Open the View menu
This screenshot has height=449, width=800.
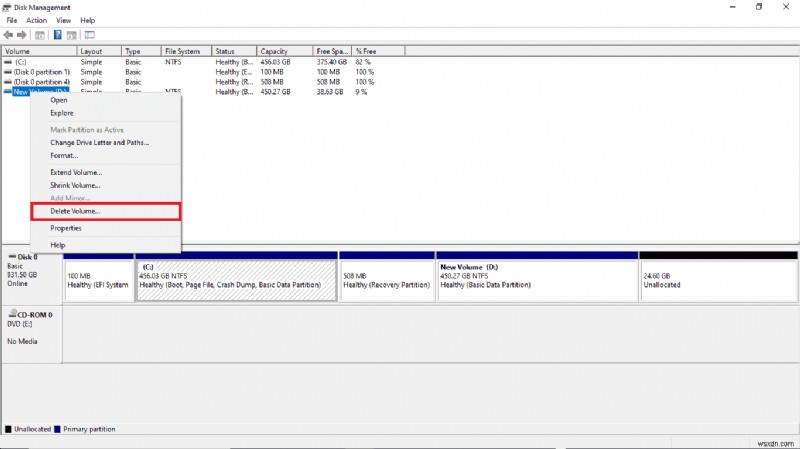pyautogui.click(x=63, y=20)
